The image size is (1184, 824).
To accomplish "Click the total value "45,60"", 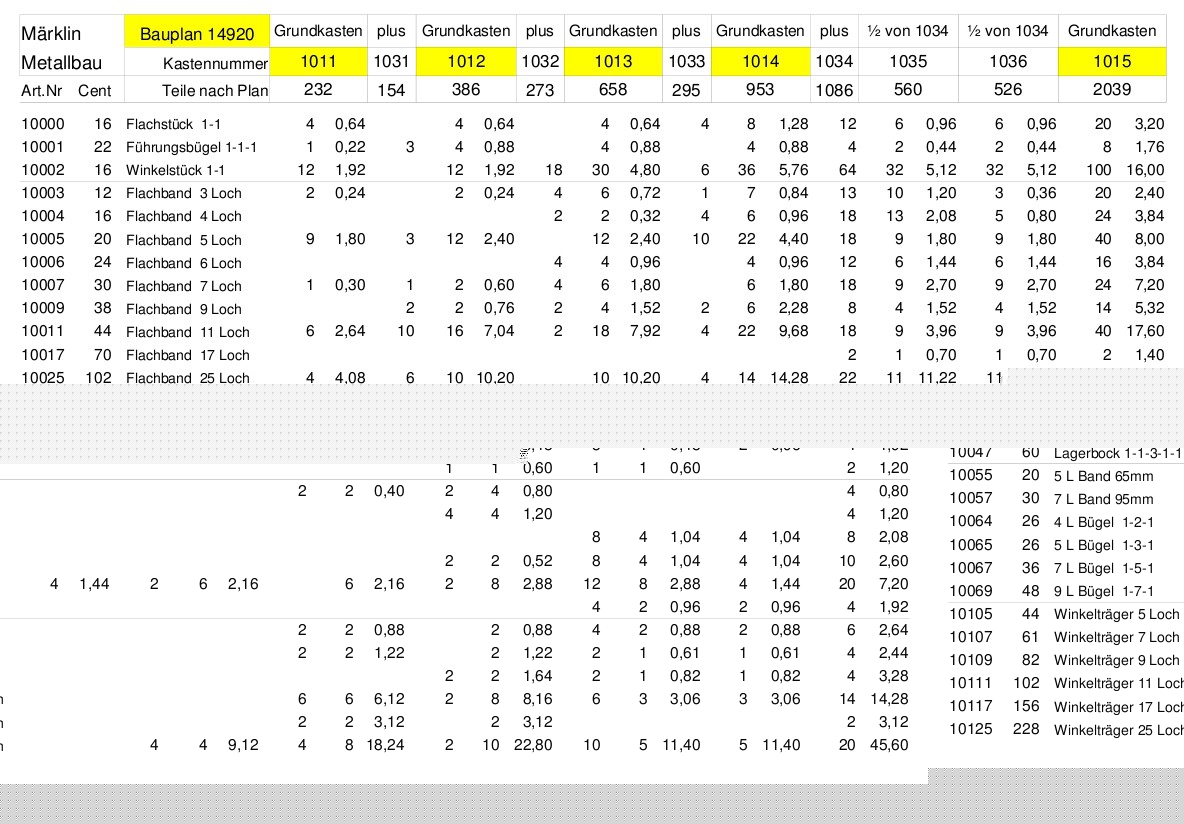I will (x=890, y=745).
